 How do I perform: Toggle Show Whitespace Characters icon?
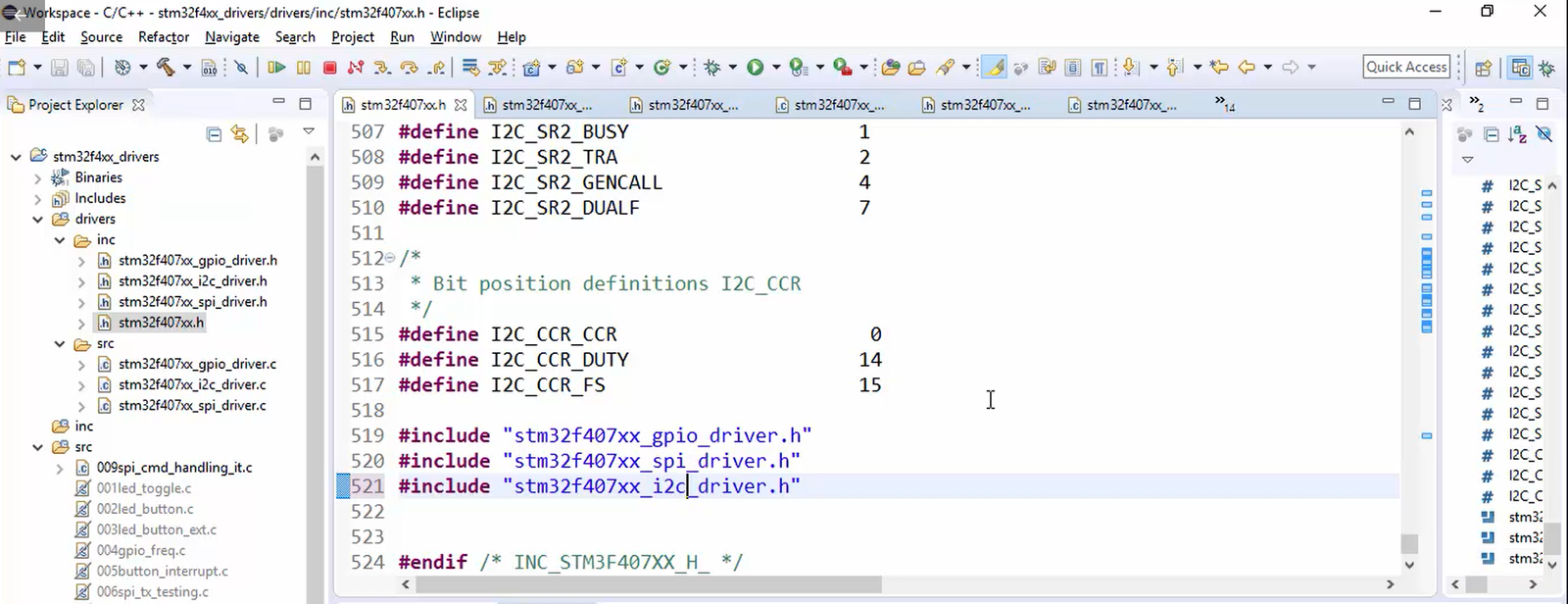pyautogui.click(x=1100, y=68)
